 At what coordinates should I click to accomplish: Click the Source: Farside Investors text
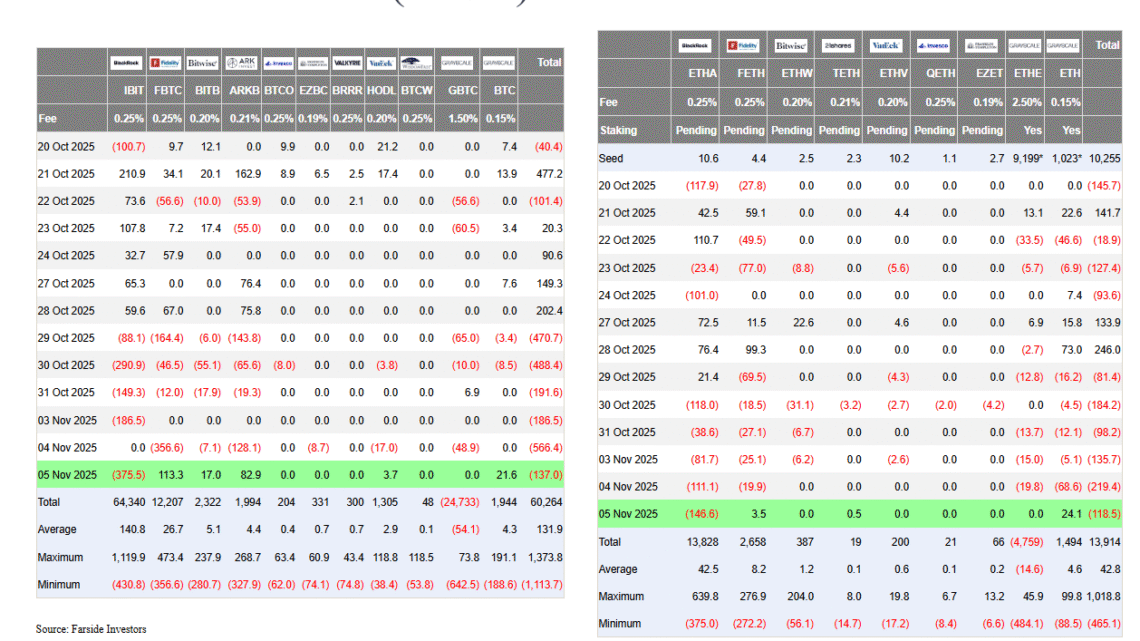click(x=91, y=629)
